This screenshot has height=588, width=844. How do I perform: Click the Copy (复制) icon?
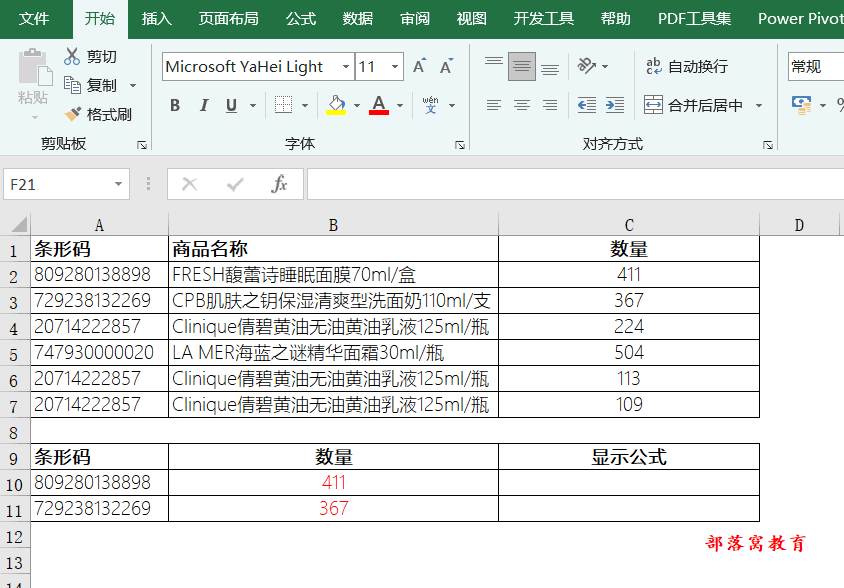pyautogui.click(x=72, y=85)
